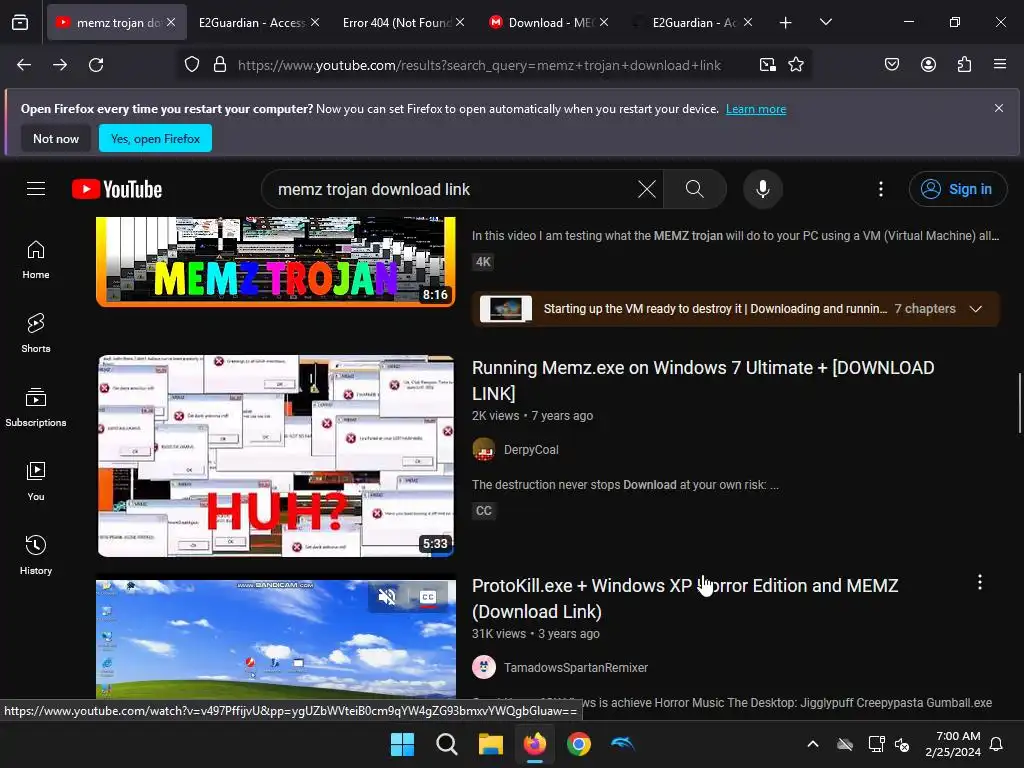The height and width of the screenshot is (768, 1024).
Task: Go to YouTube home via logo
Action: pyautogui.click(x=117, y=189)
